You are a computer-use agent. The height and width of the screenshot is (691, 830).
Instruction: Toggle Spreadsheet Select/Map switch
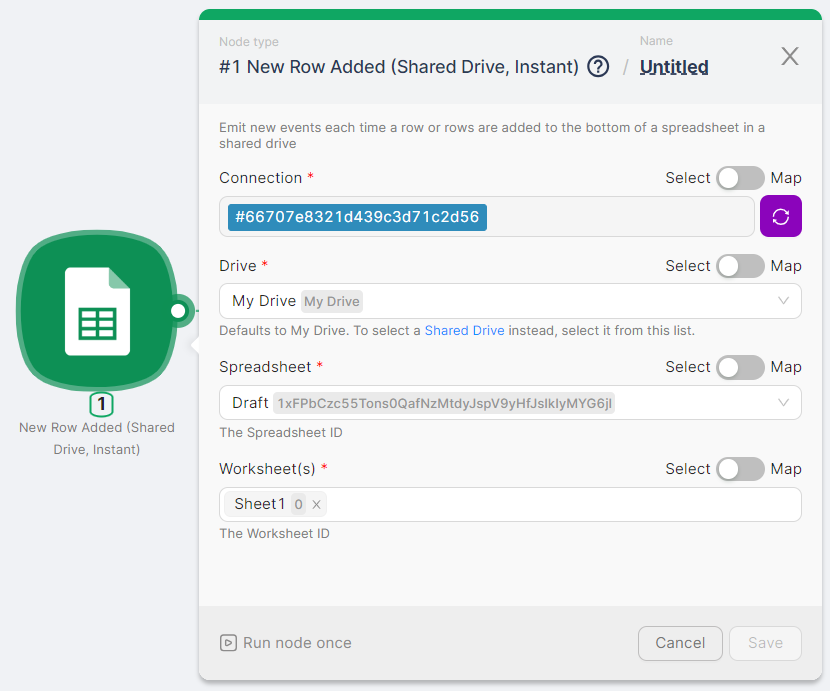(x=740, y=367)
